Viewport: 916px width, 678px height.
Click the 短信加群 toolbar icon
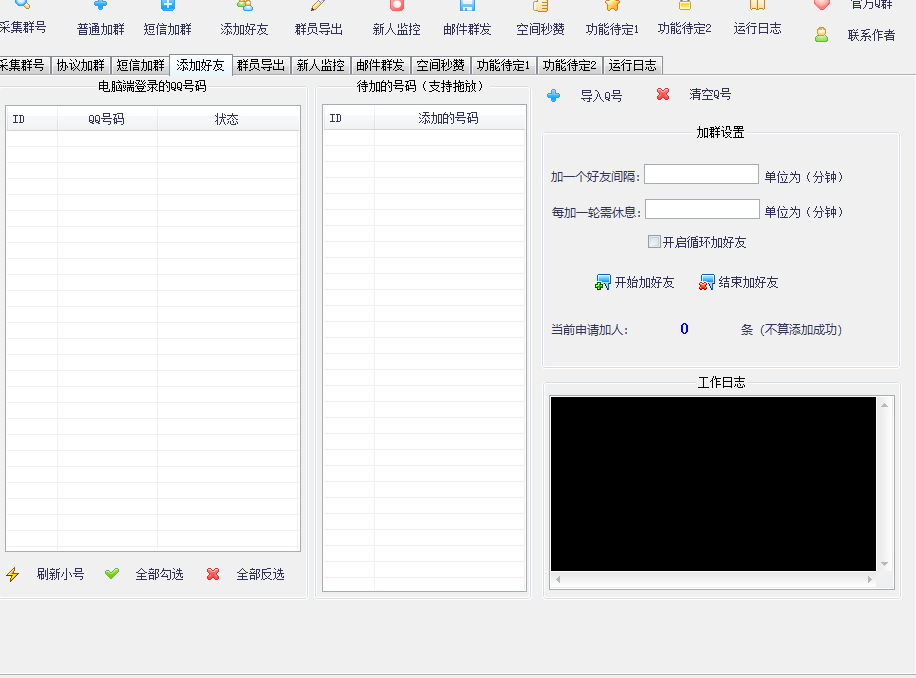(168, 5)
